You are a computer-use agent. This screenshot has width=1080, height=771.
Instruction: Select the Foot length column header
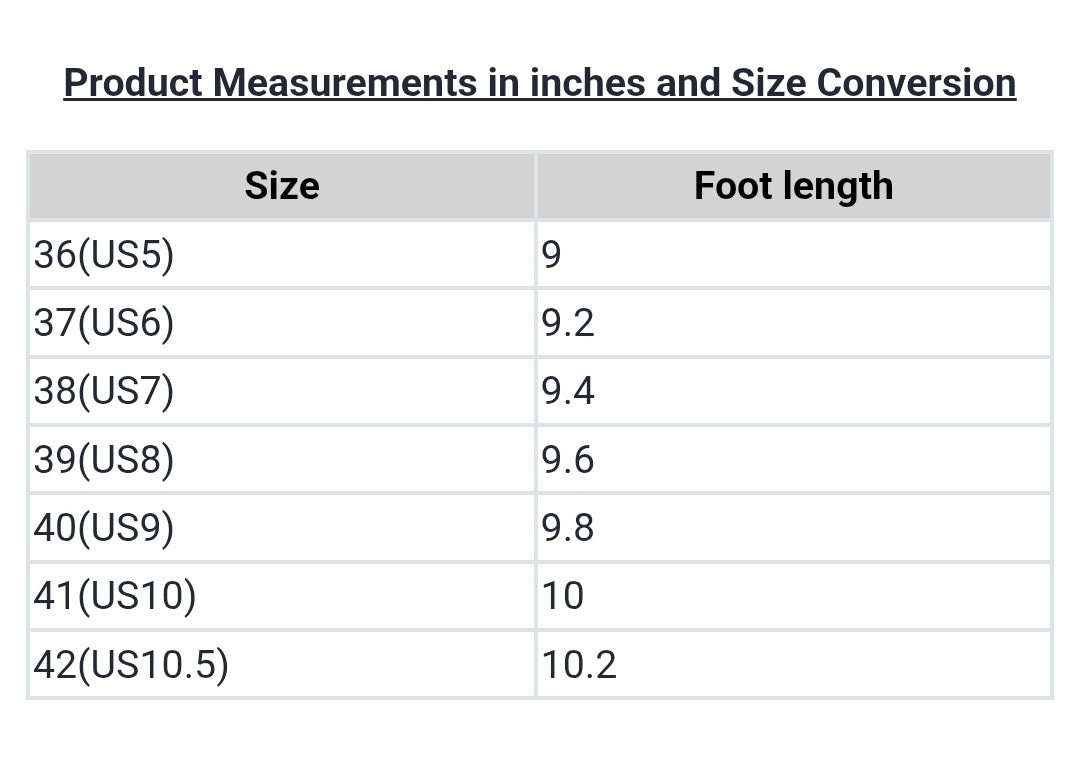point(793,186)
